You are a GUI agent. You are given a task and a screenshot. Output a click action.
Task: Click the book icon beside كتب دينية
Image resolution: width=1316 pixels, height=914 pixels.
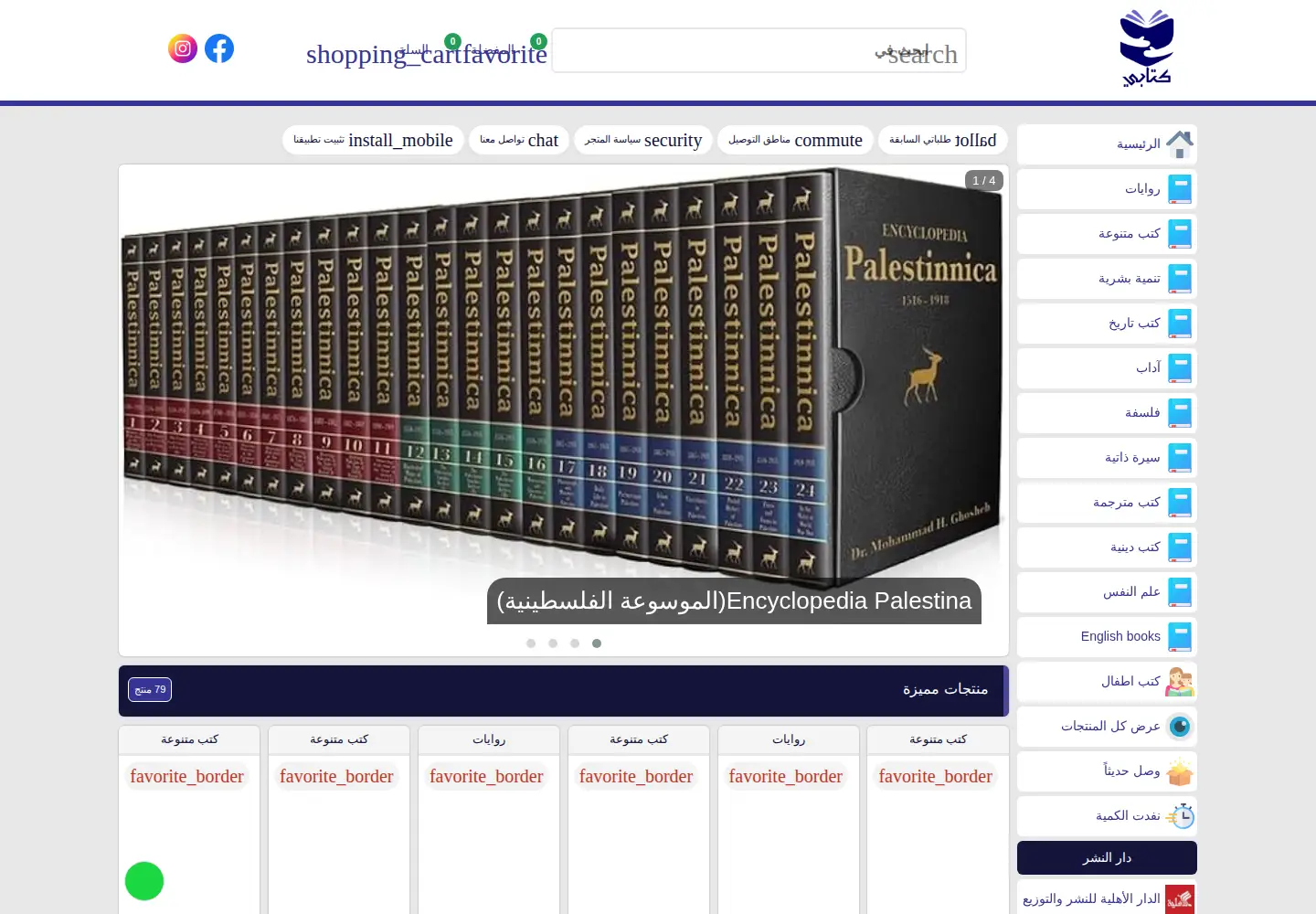pyautogui.click(x=1180, y=547)
